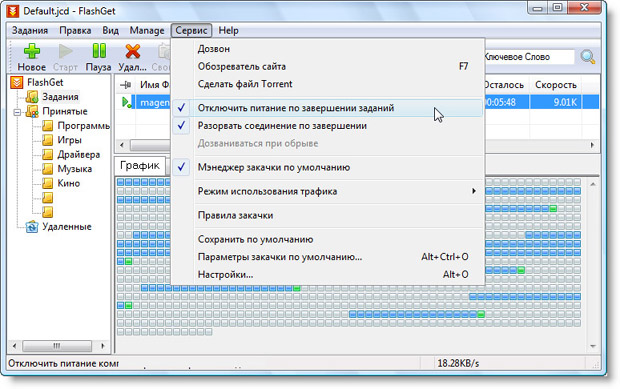Open Параметры закачки по умолчанию
The width and height of the screenshot is (620, 389).
coord(327,257)
